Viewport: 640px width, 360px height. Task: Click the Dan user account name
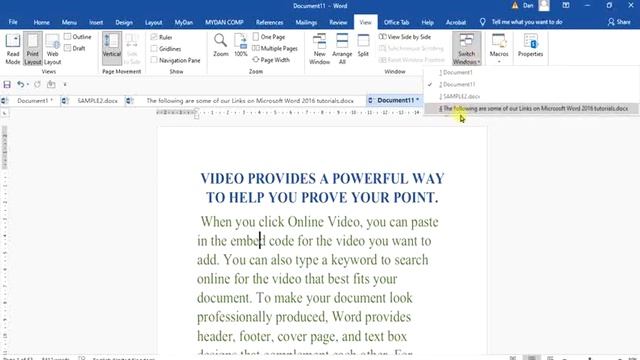point(528,6)
